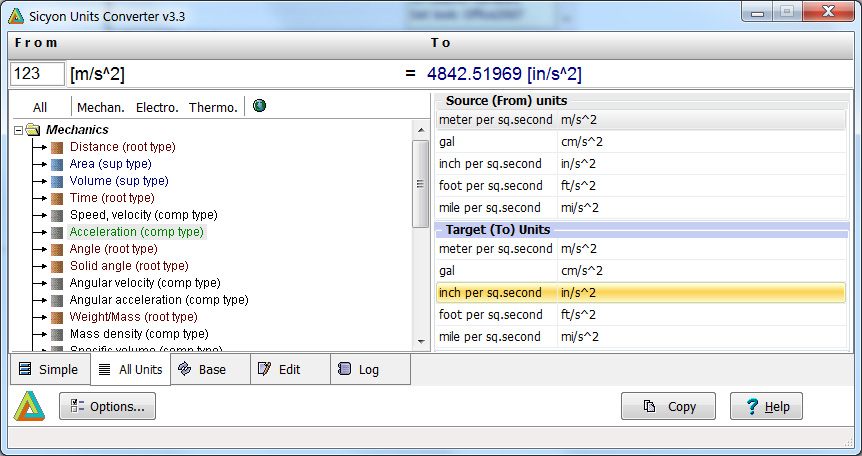Click the Sicyon logo at bottom left
Image resolution: width=862 pixels, height=456 pixels.
coord(29,406)
